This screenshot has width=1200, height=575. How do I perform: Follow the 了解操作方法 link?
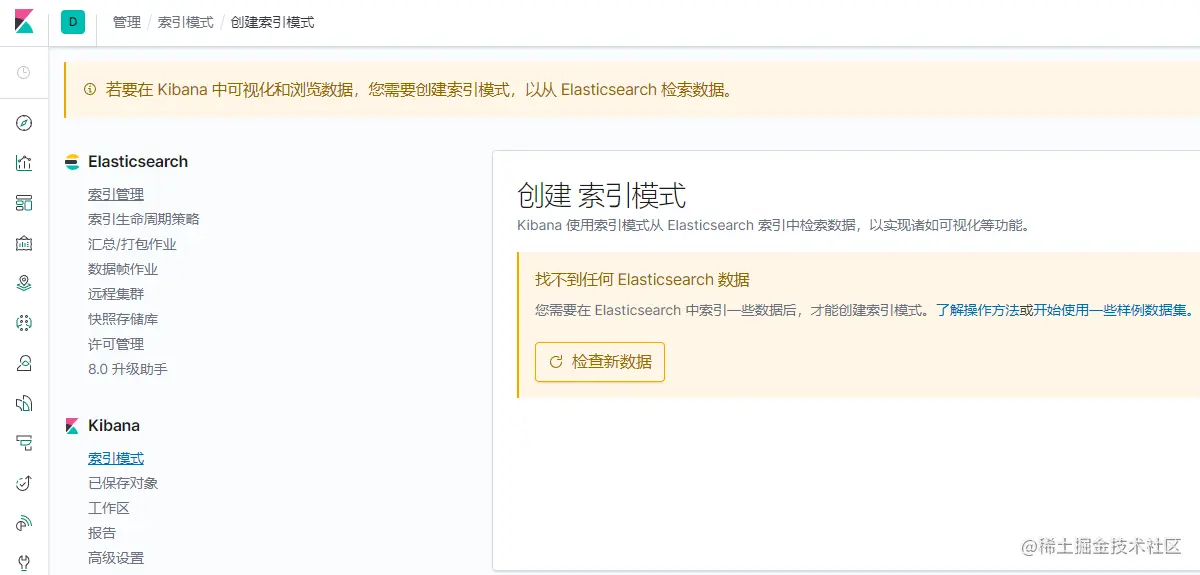pyautogui.click(x=977, y=310)
